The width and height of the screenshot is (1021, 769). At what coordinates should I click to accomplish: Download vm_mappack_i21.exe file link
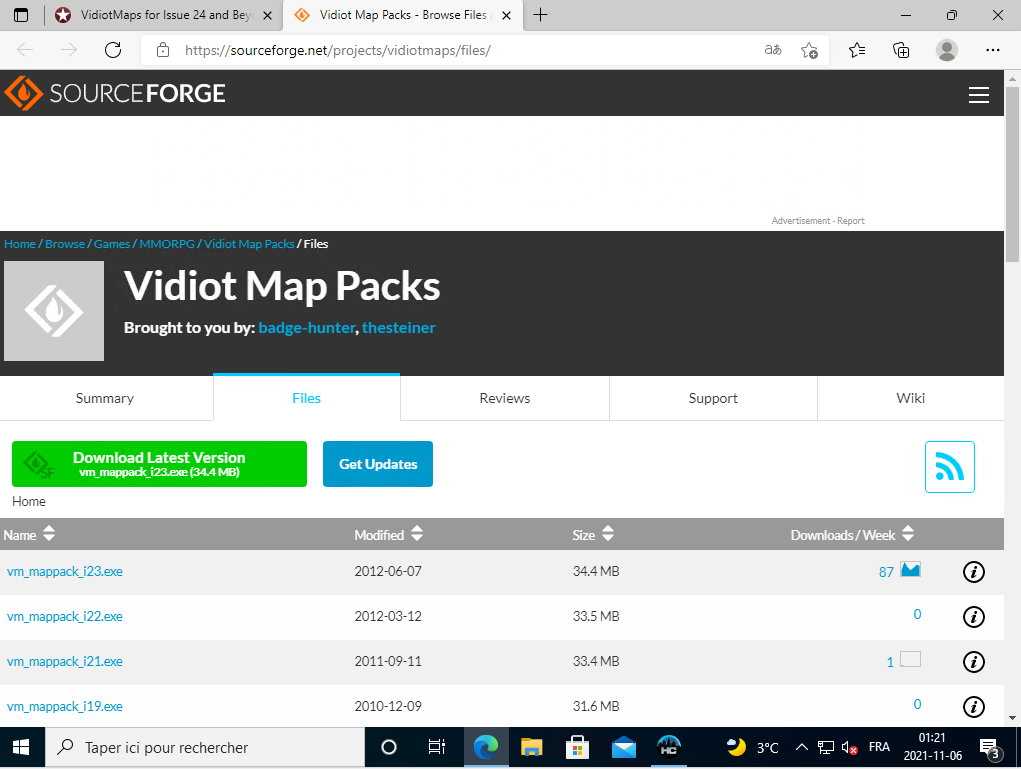point(64,661)
